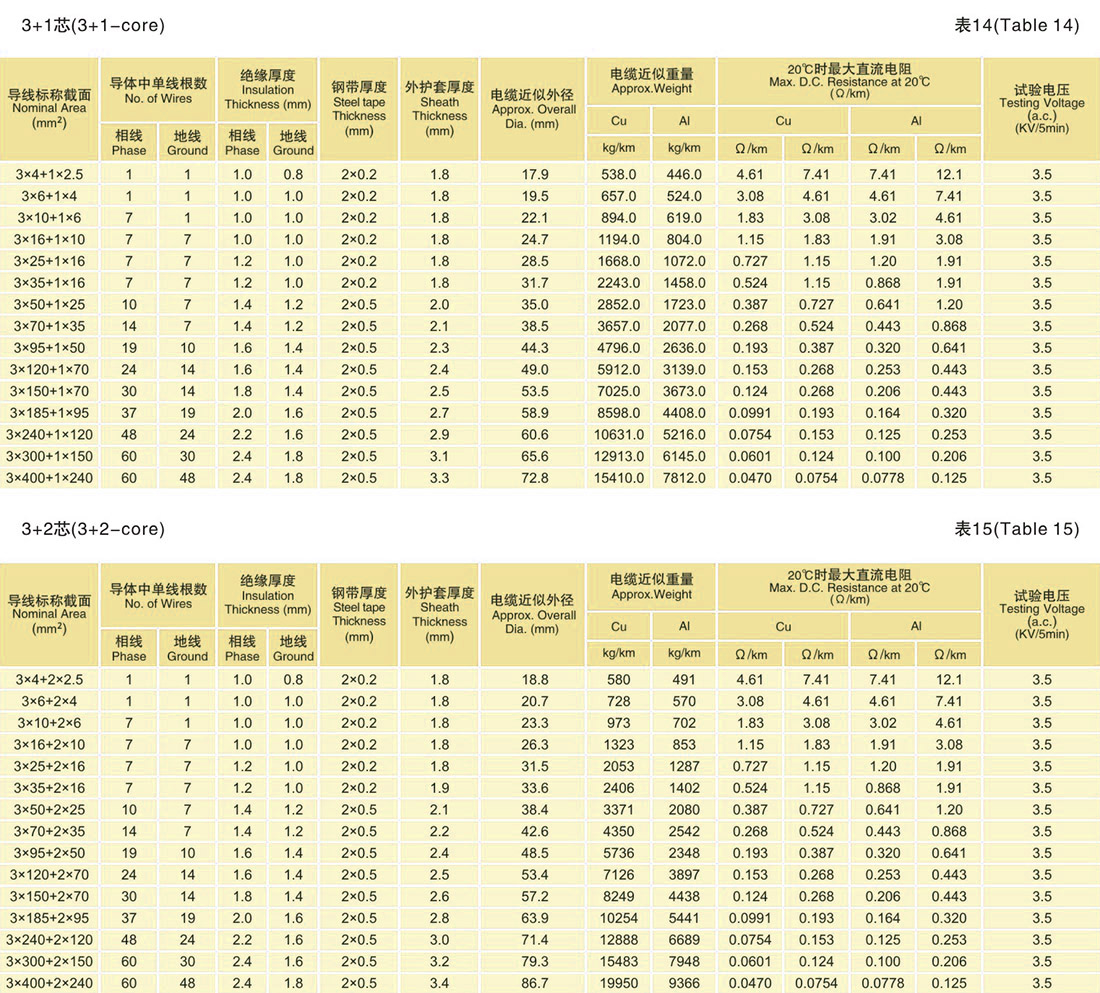Click the Al weight value "1072.0"
Viewport: 1100px width, 993px height.
pos(684,261)
